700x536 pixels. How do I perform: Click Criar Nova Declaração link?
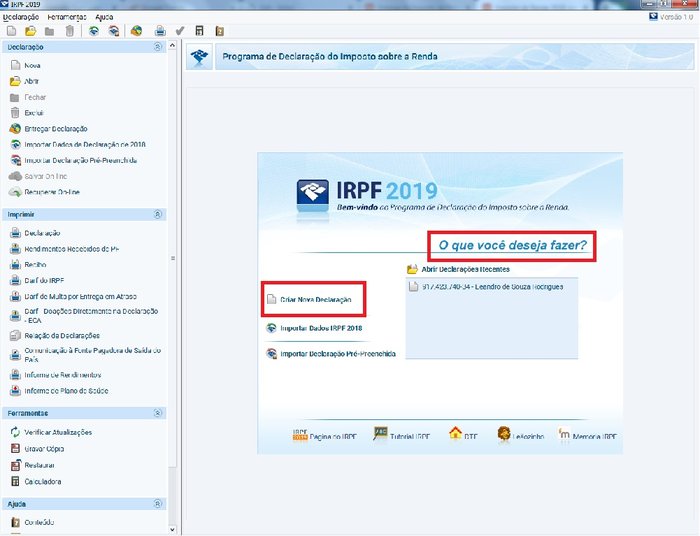(x=309, y=299)
